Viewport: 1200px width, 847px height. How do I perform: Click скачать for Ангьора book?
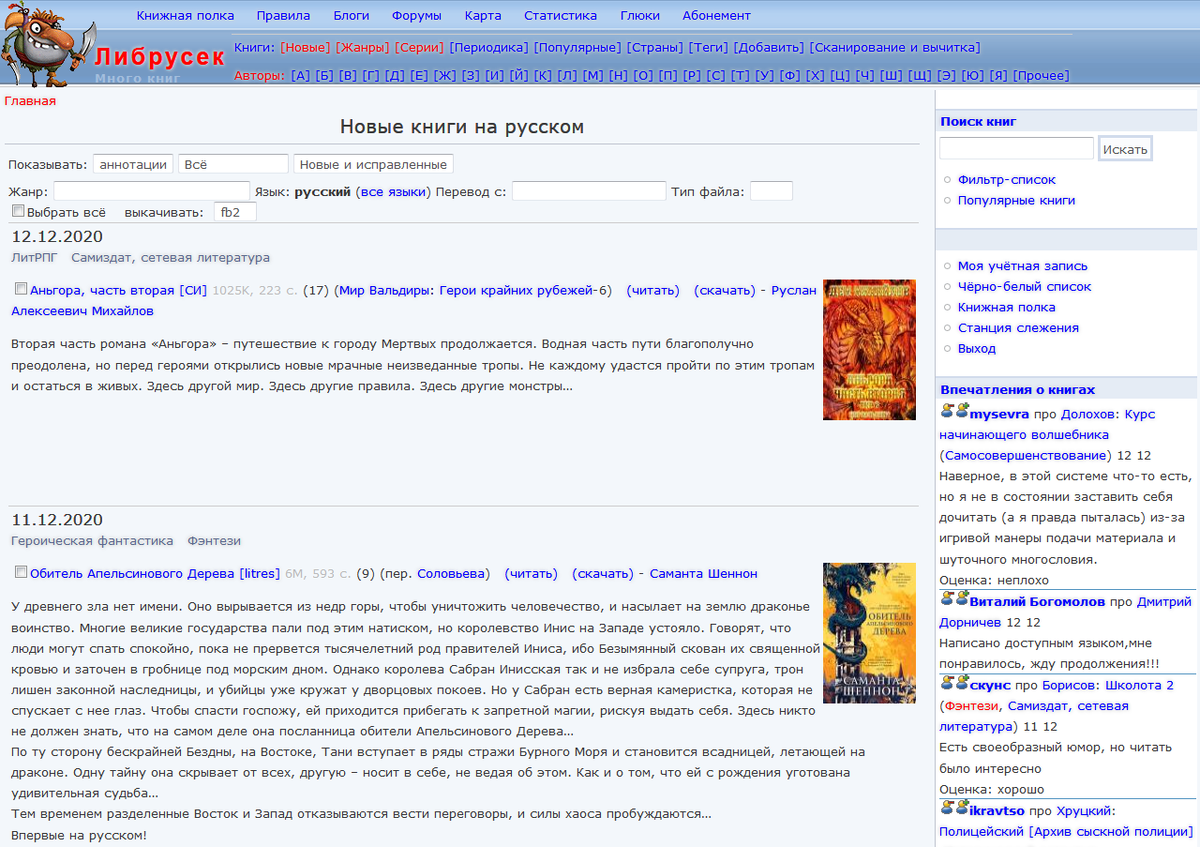[725, 290]
